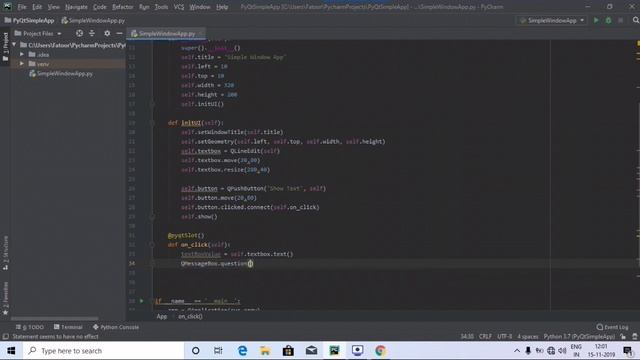The width and height of the screenshot is (640, 360).
Task: Switch to PyCharm taskbar icon
Action: click(334, 351)
